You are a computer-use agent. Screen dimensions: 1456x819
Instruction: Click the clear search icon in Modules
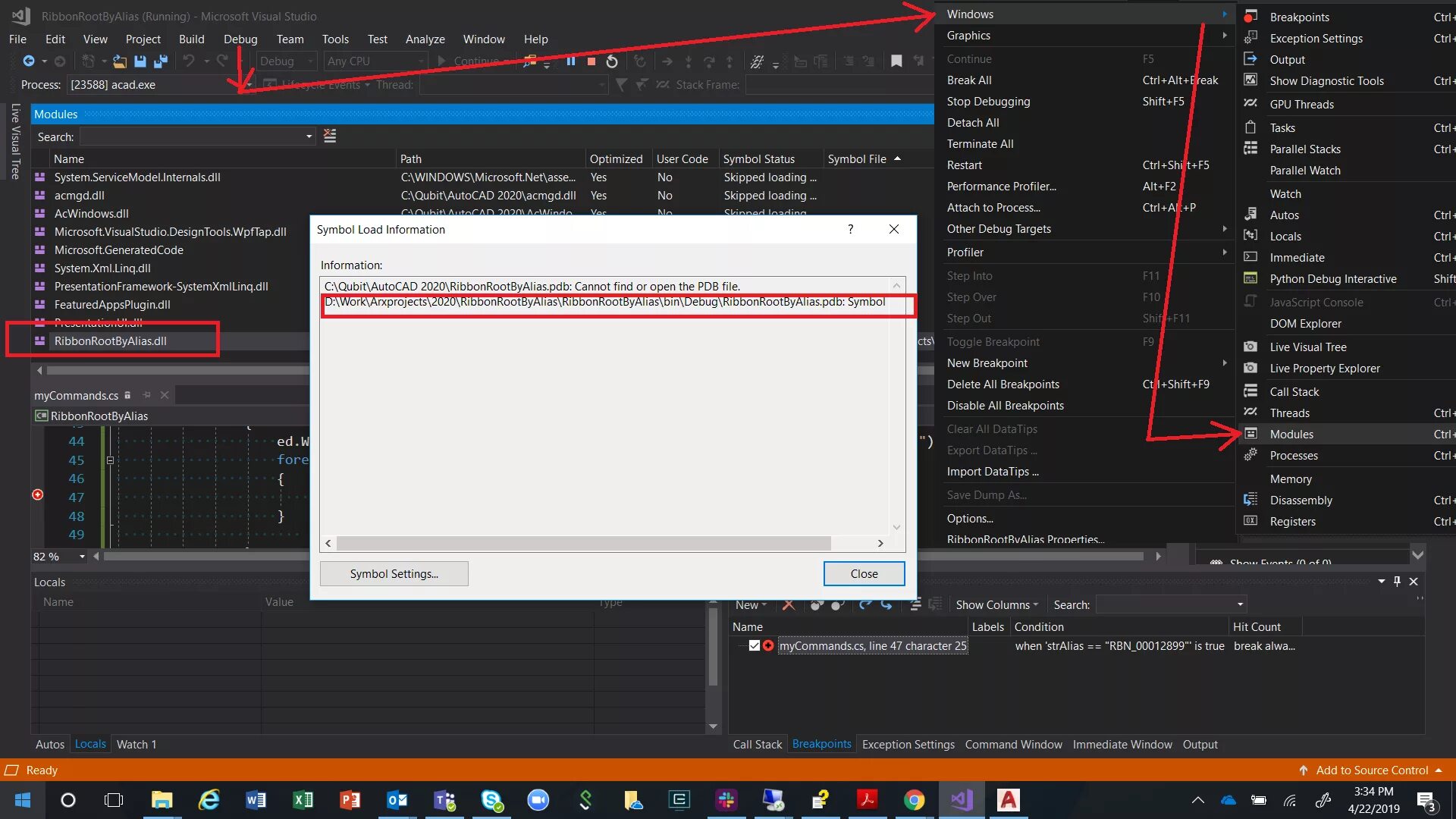coord(330,136)
